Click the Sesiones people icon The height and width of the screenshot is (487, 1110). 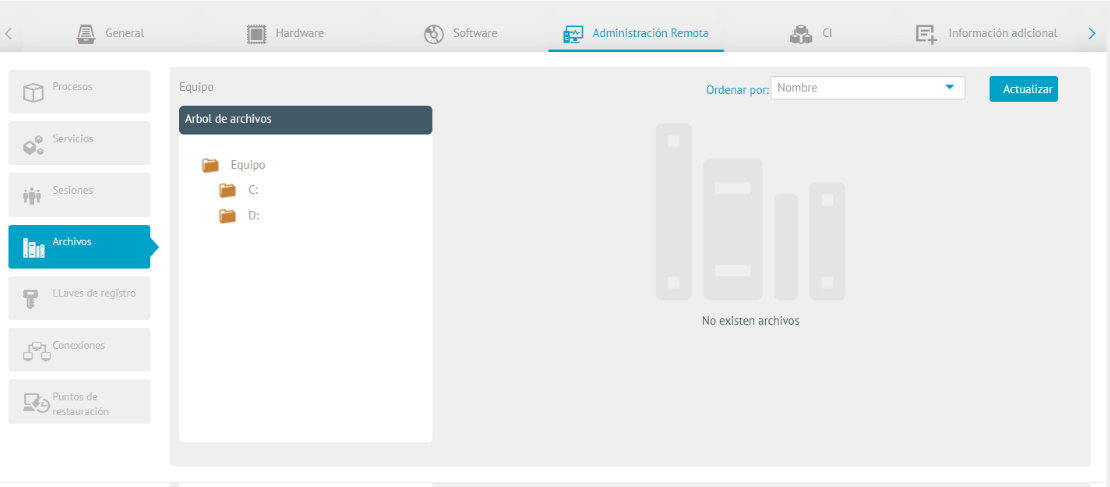[x=33, y=196]
